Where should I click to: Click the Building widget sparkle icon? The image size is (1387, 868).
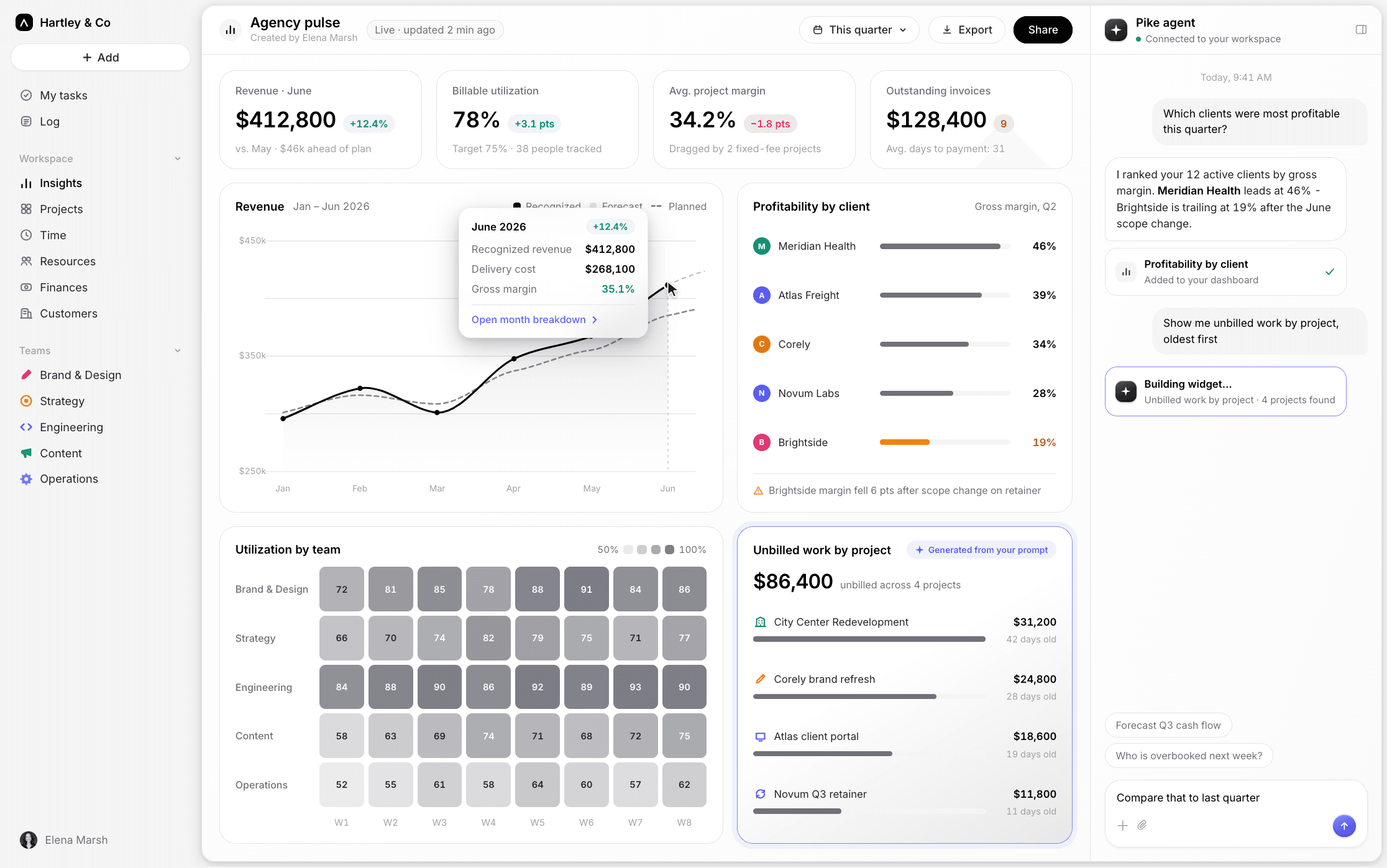(1126, 391)
